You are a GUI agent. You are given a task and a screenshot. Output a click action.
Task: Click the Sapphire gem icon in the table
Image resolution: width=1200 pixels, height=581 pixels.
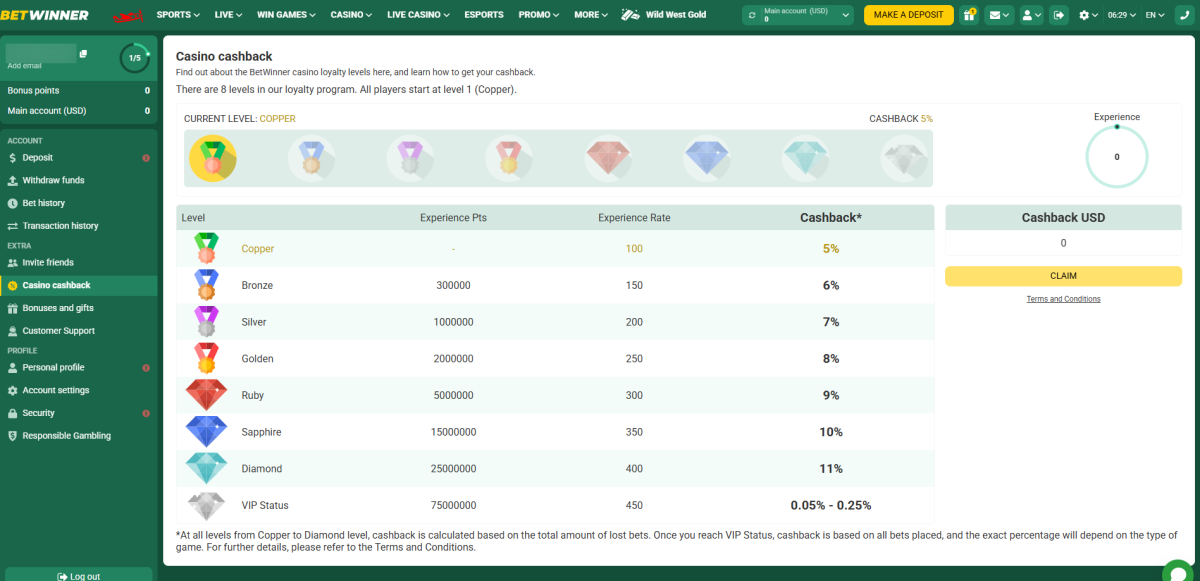tap(206, 432)
